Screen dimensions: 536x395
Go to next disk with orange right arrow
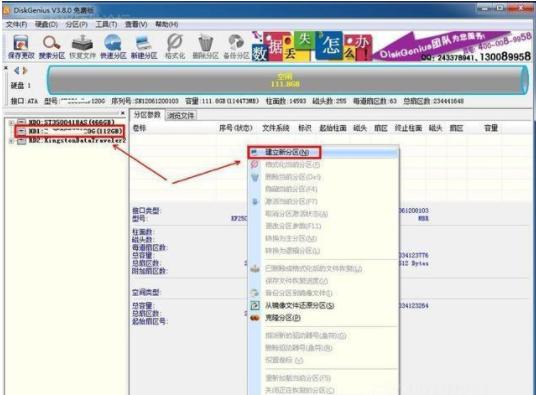tap(25, 71)
